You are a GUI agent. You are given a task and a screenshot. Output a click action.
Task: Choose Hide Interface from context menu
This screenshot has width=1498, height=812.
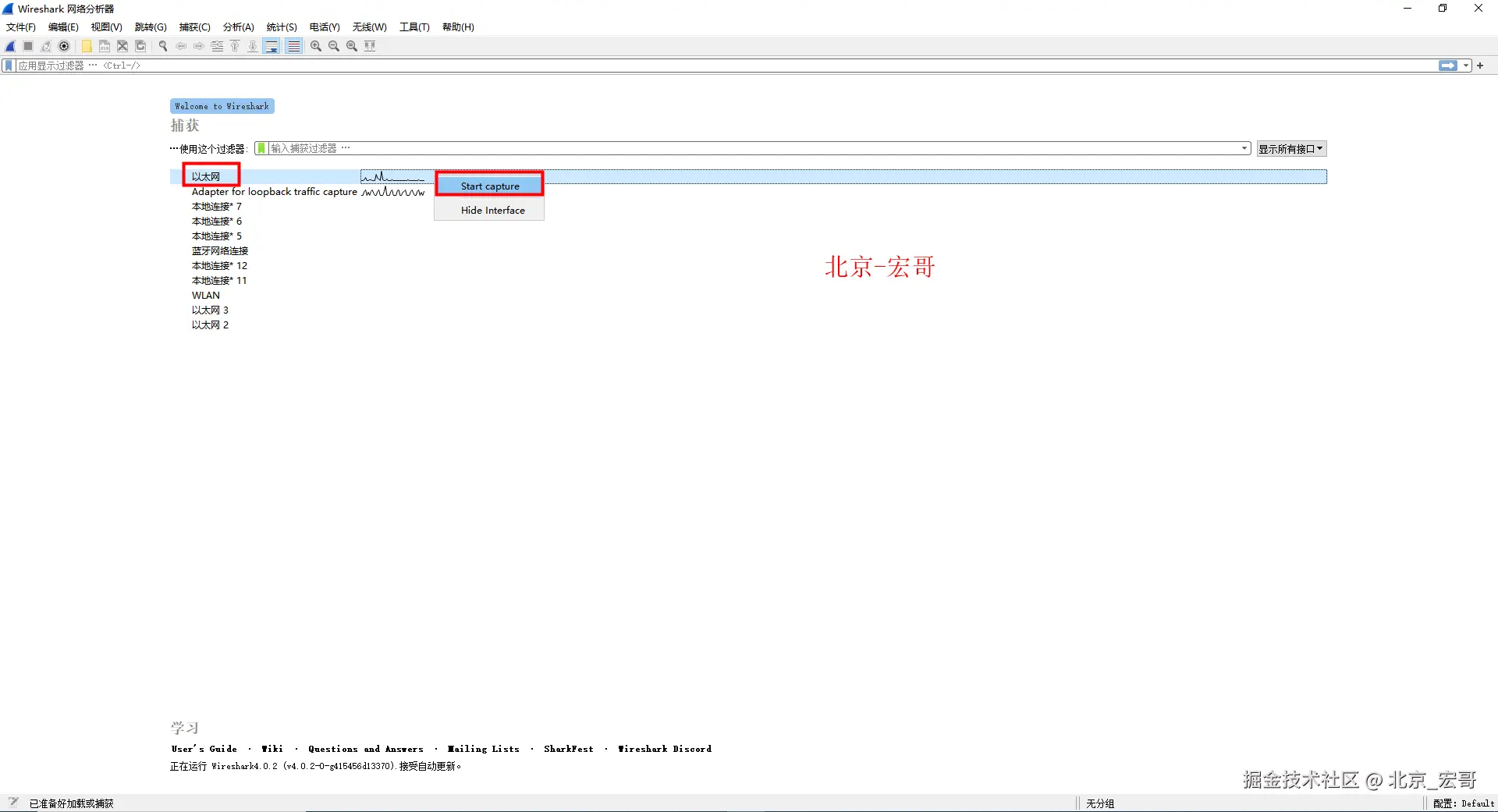[x=489, y=210]
